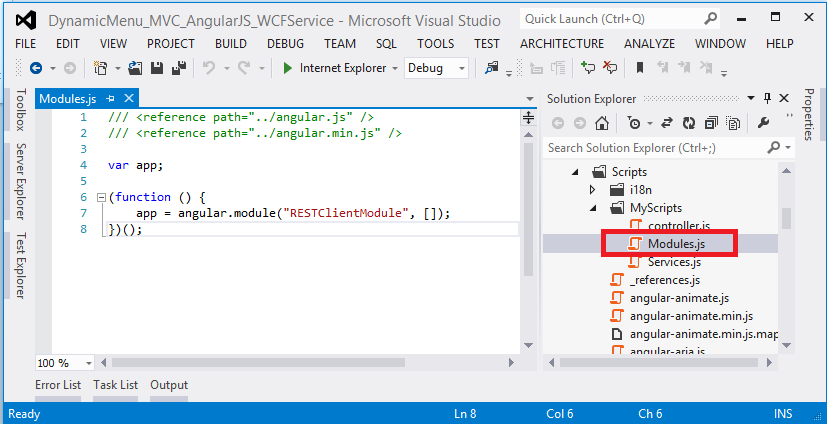
Task: Open the BUILD menu
Action: 231,44
